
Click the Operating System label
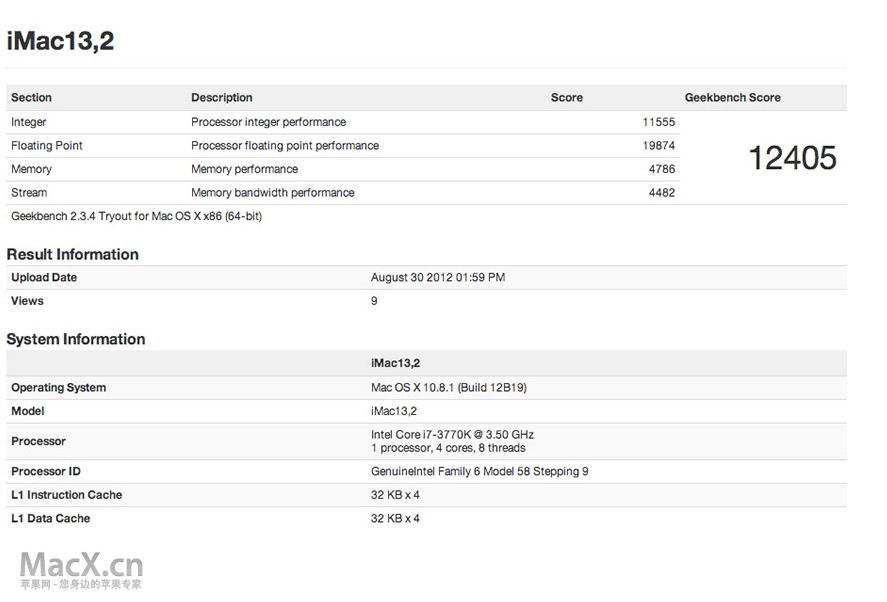pyautogui.click(x=58, y=388)
